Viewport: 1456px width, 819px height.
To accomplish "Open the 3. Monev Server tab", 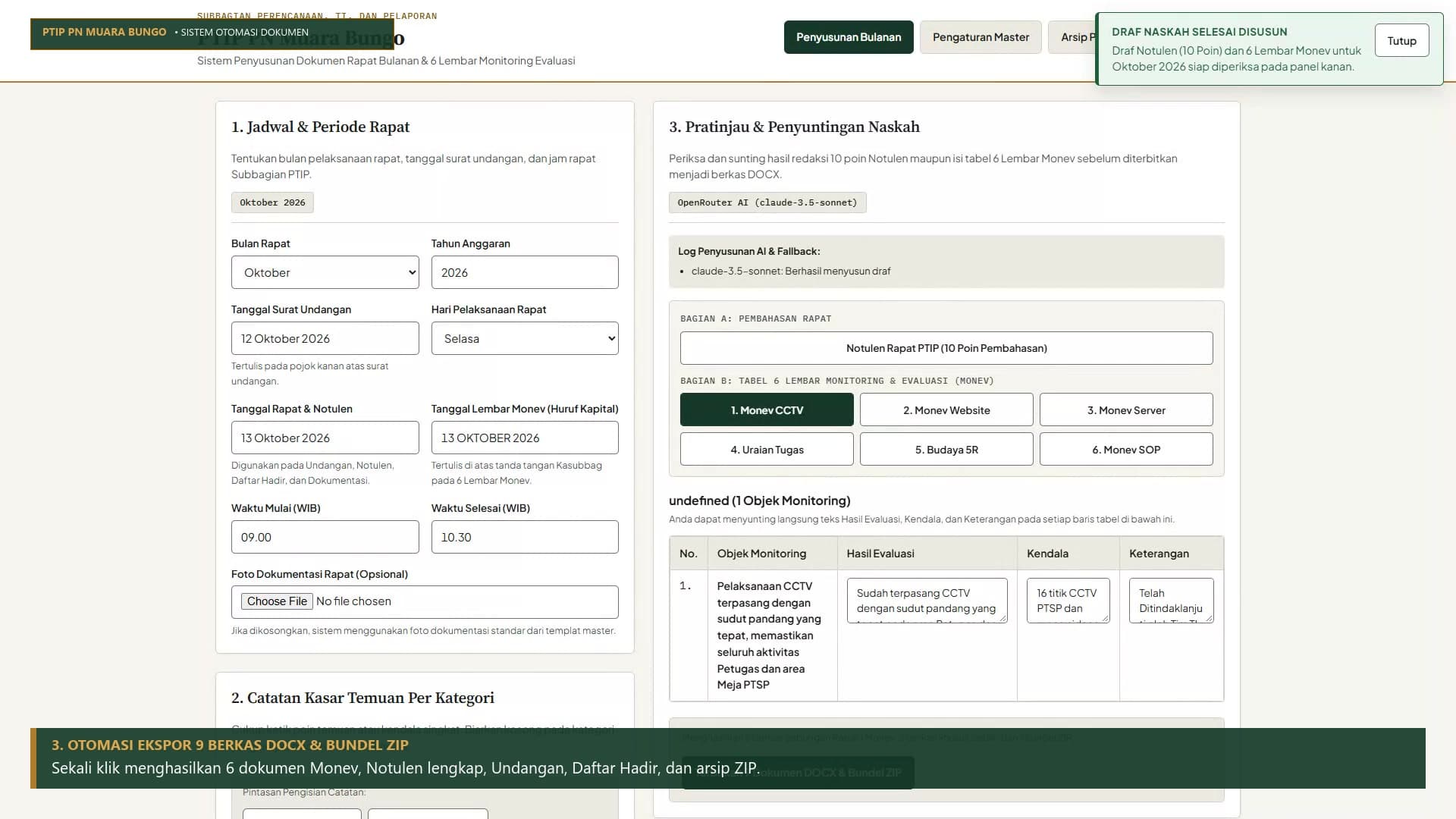I will click(1126, 409).
